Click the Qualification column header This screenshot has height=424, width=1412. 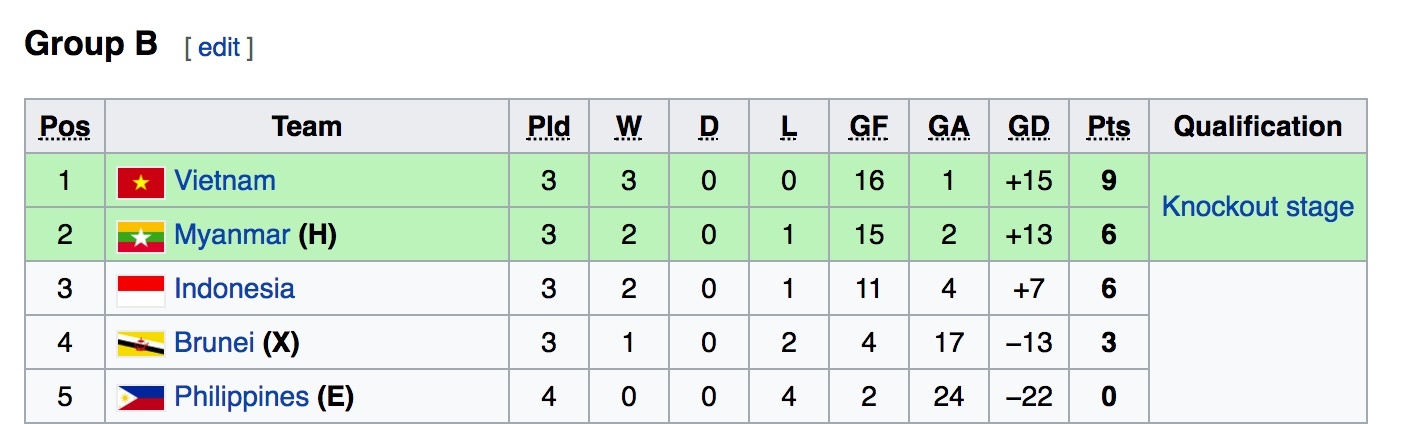[1257, 127]
